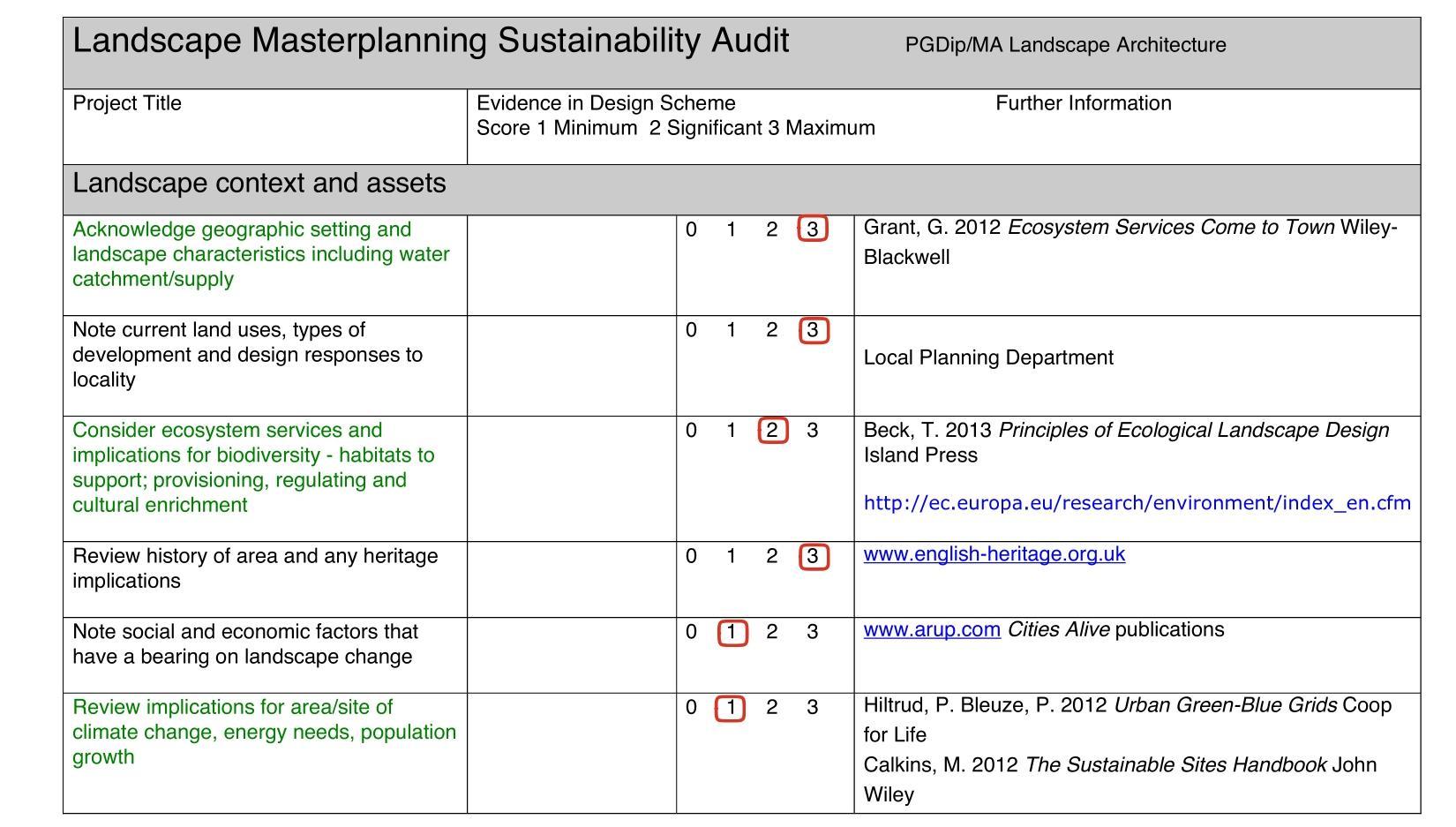Select score 3 for geographic setting row
The image size is (1456, 827).
coord(813,229)
